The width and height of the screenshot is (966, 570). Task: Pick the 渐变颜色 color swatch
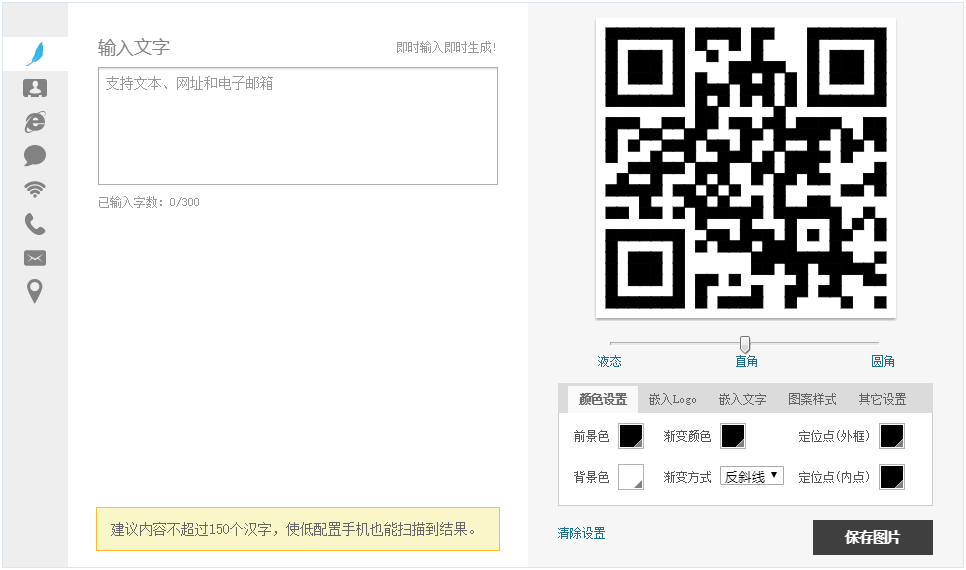click(733, 436)
